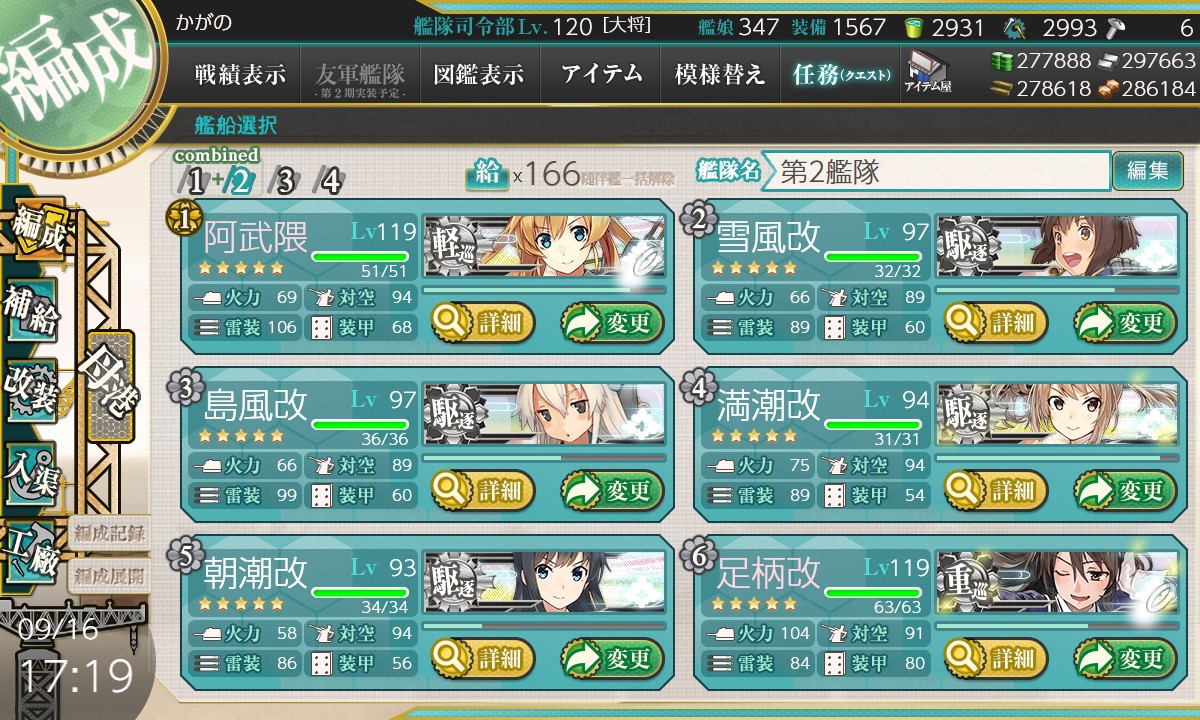This screenshot has height=720, width=1200.
Task: Open the アイテム屋 item shop icon
Action: 928,73
